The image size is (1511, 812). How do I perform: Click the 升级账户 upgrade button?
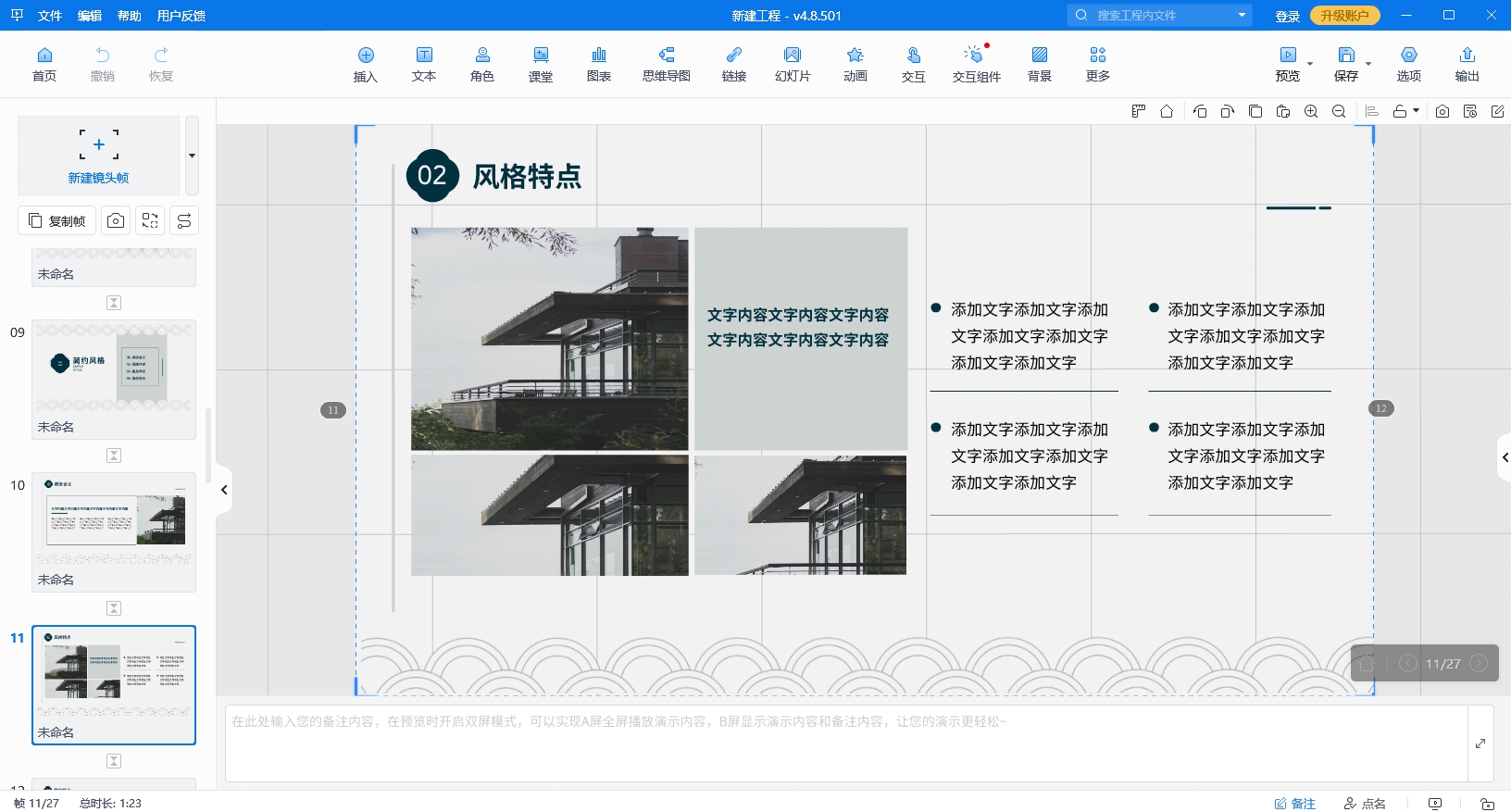[x=1344, y=16]
